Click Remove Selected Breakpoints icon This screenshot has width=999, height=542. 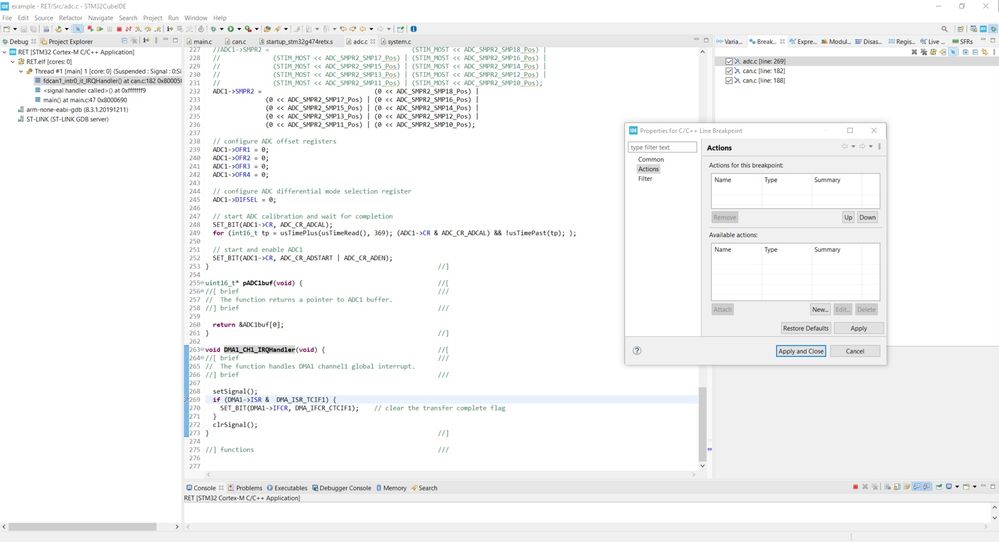(x=914, y=52)
